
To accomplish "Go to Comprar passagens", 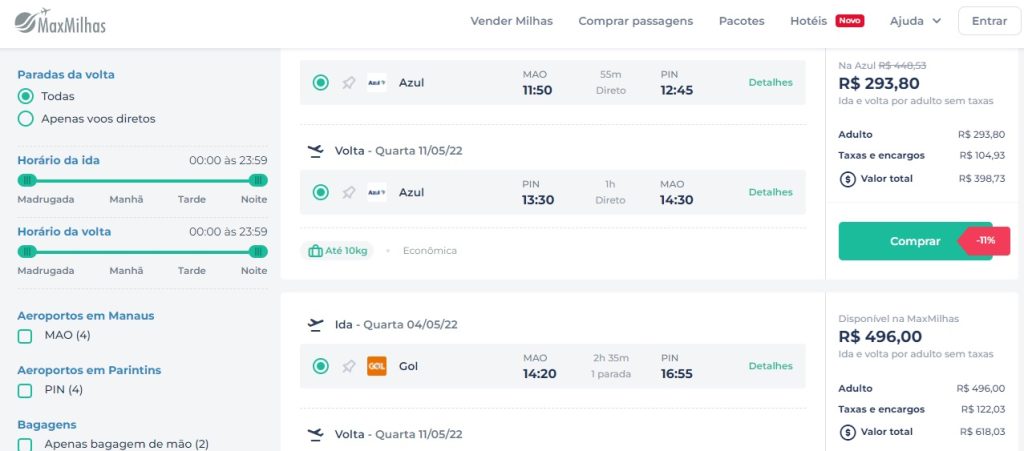I will tap(635, 21).
